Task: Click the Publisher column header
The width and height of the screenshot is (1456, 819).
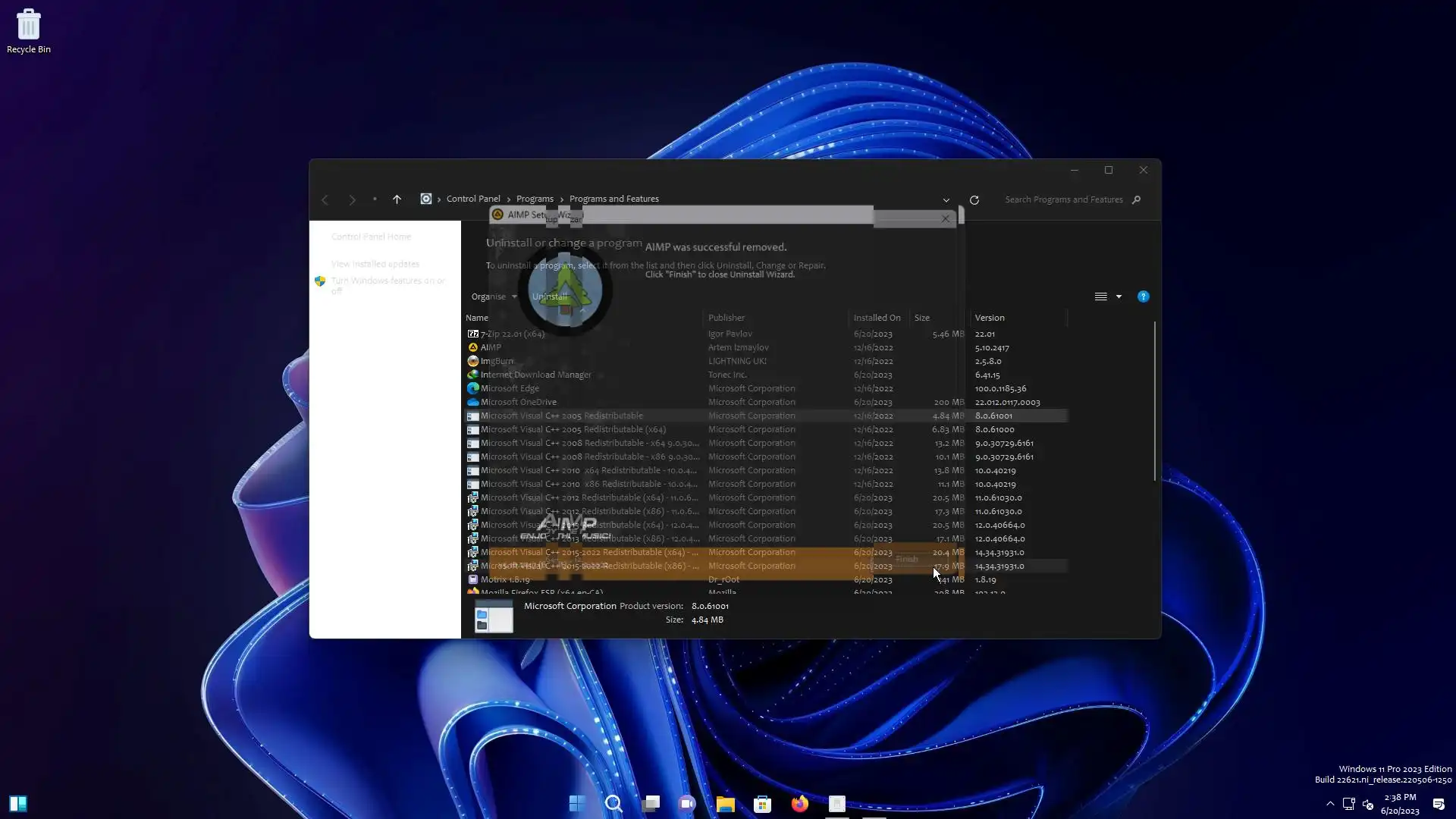Action: click(x=726, y=318)
